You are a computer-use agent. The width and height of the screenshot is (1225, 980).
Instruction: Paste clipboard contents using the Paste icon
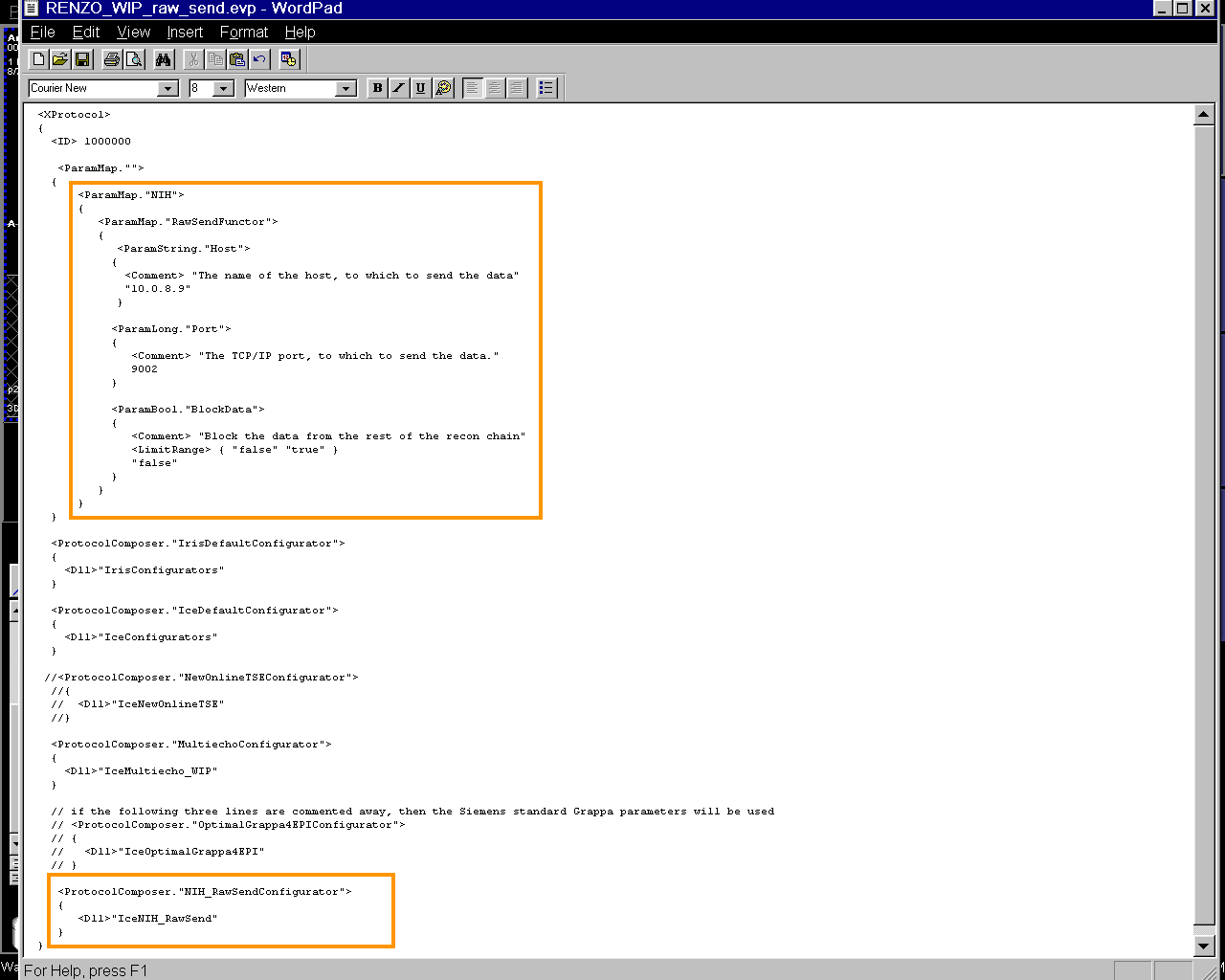pyautogui.click(x=237, y=59)
